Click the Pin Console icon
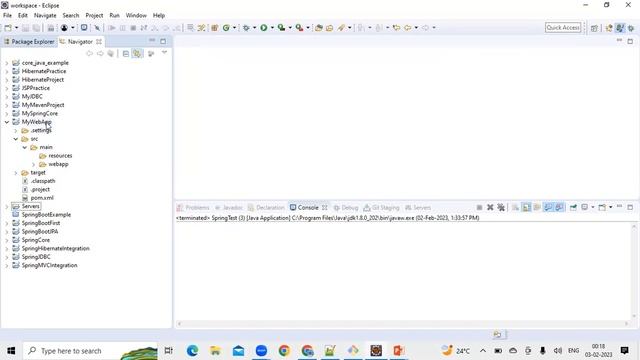 (x=573, y=207)
